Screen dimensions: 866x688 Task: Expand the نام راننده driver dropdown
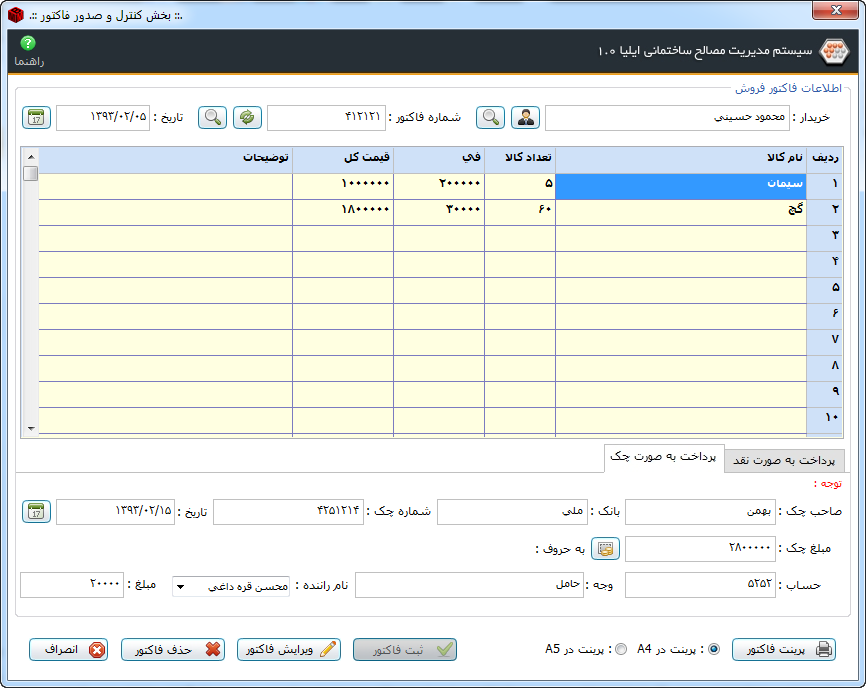click(x=180, y=587)
